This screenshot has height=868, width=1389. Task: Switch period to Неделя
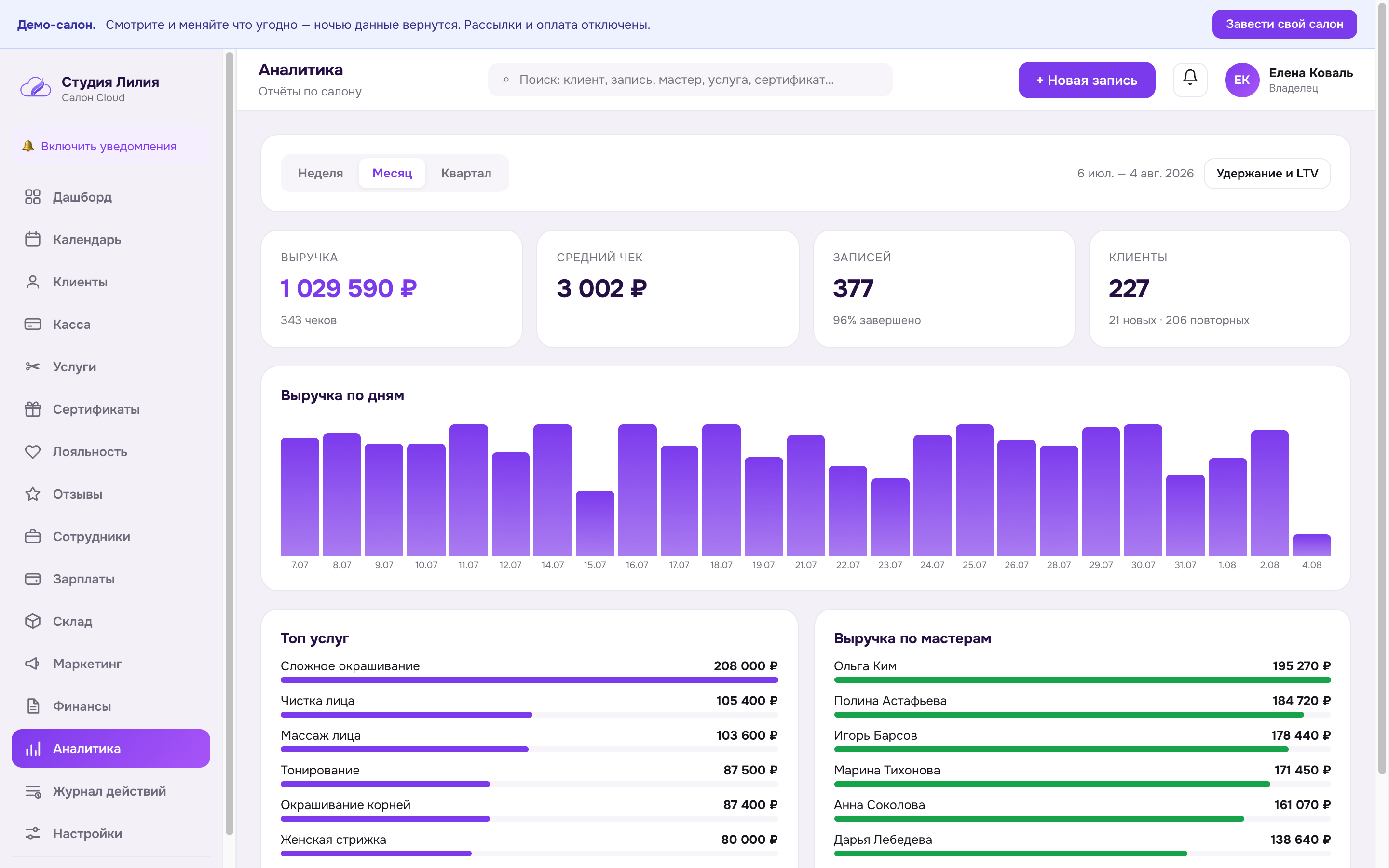point(320,174)
